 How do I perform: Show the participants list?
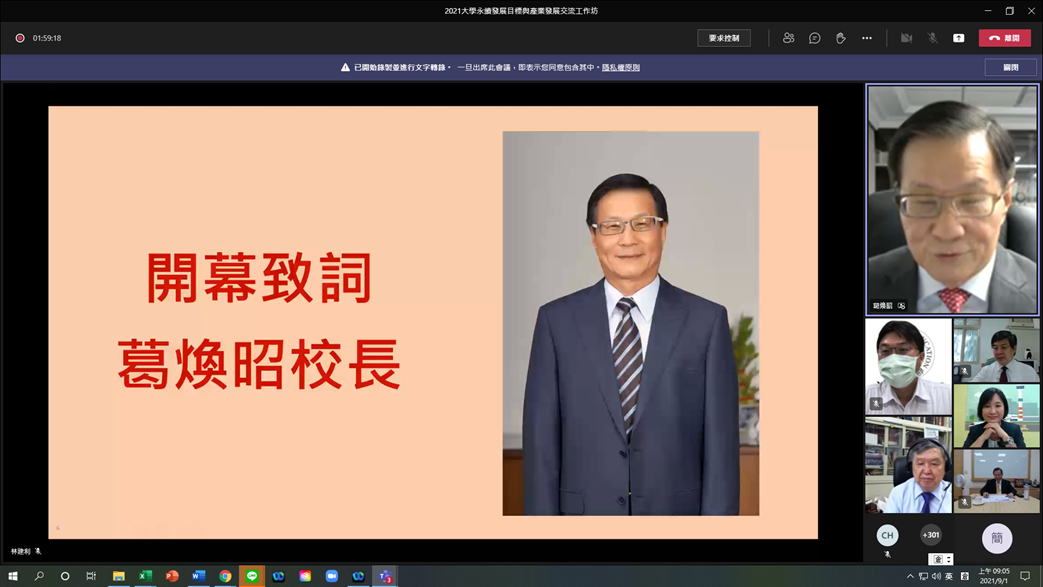pyautogui.click(x=787, y=38)
